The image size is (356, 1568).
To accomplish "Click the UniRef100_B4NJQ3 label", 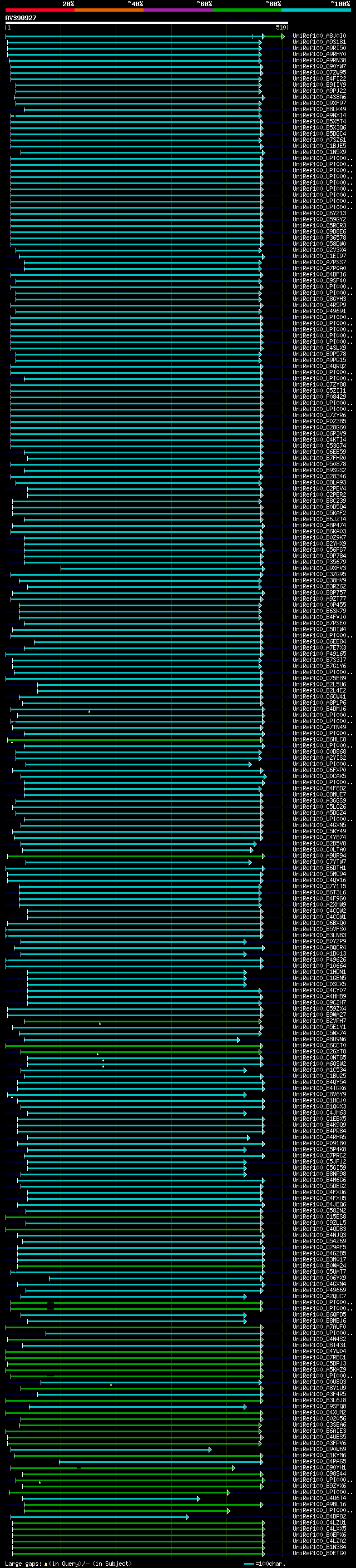I will click(319, 1234).
